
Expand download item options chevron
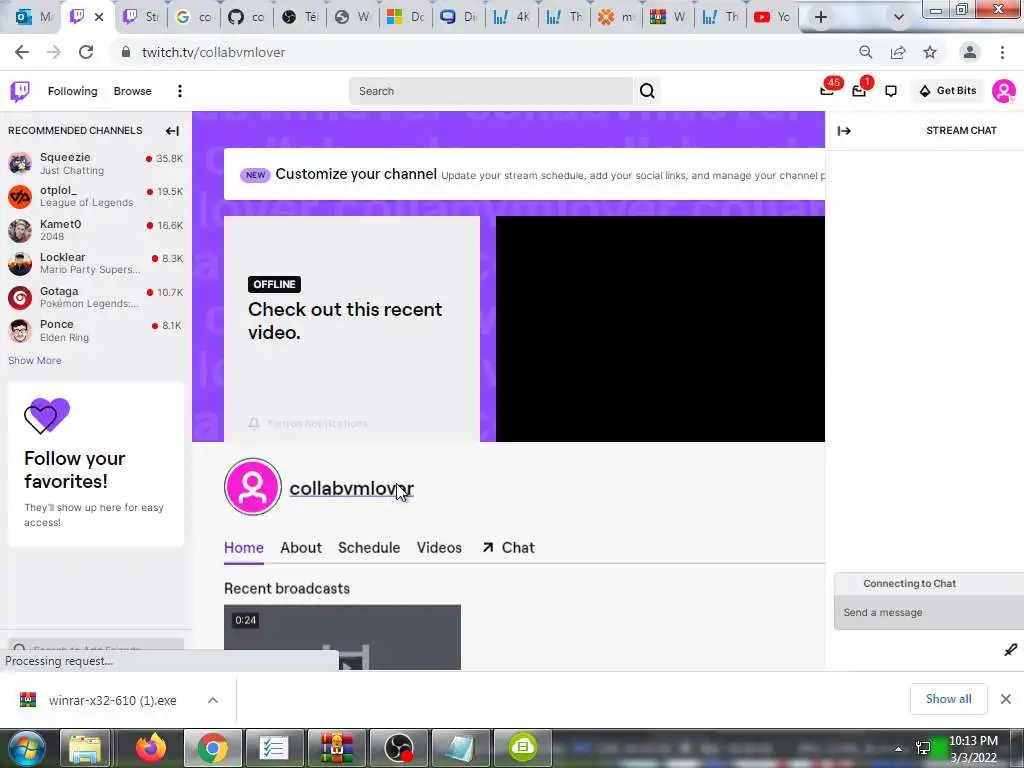click(x=213, y=700)
